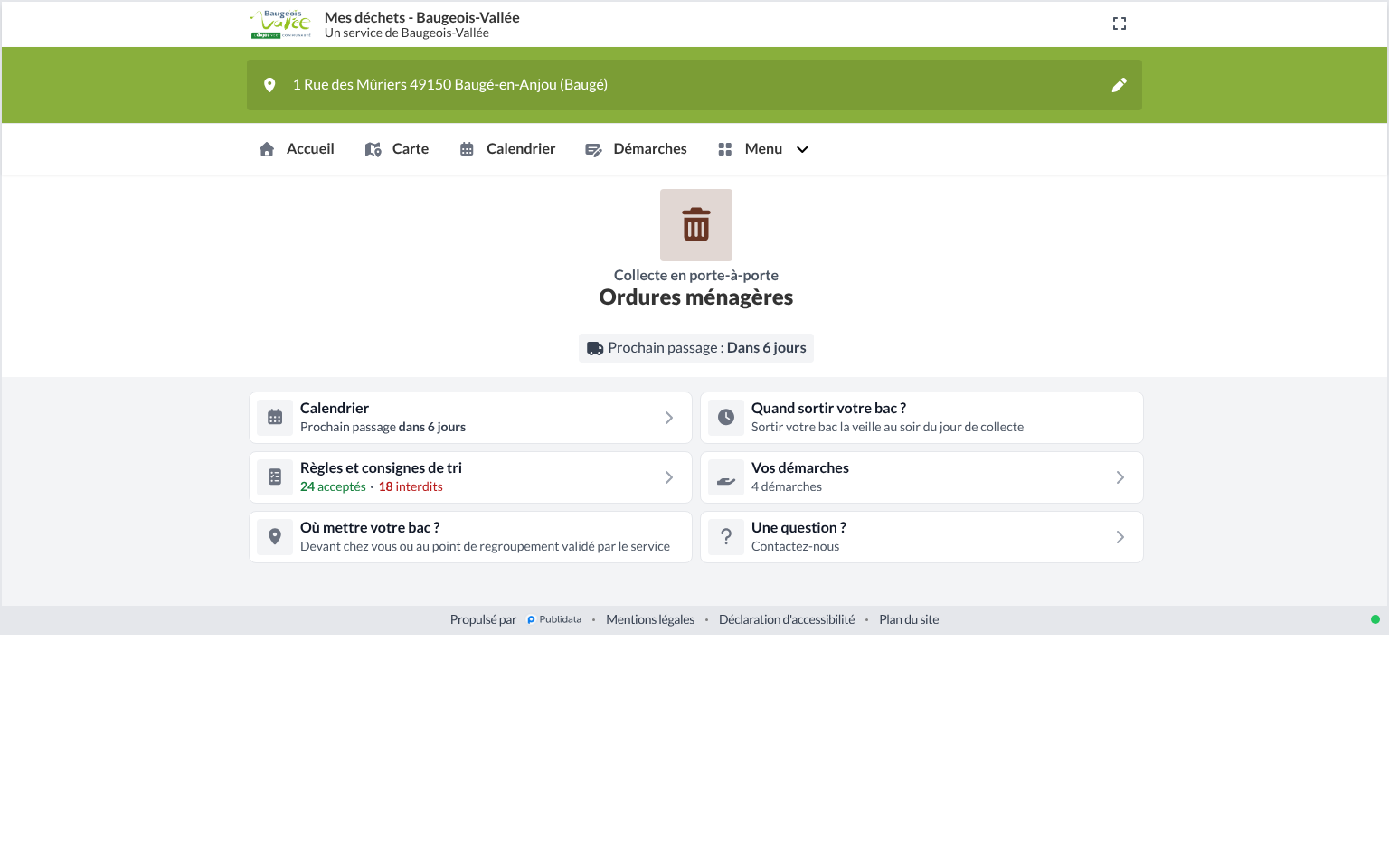Image resolution: width=1389 pixels, height=868 pixels.
Task: Click Où mettre votre bac ? card
Action: click(x=470, y=537)
